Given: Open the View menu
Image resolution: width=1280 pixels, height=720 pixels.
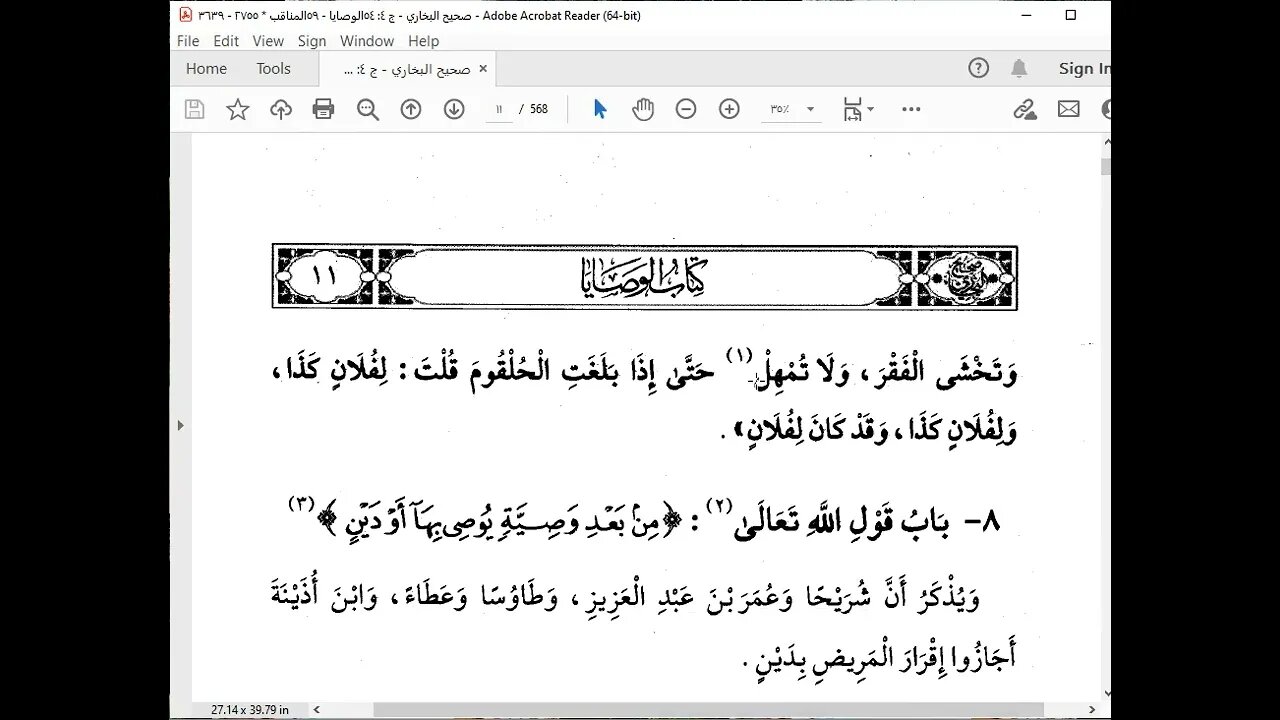Looking at the screenshot, I should pos(268,41).
